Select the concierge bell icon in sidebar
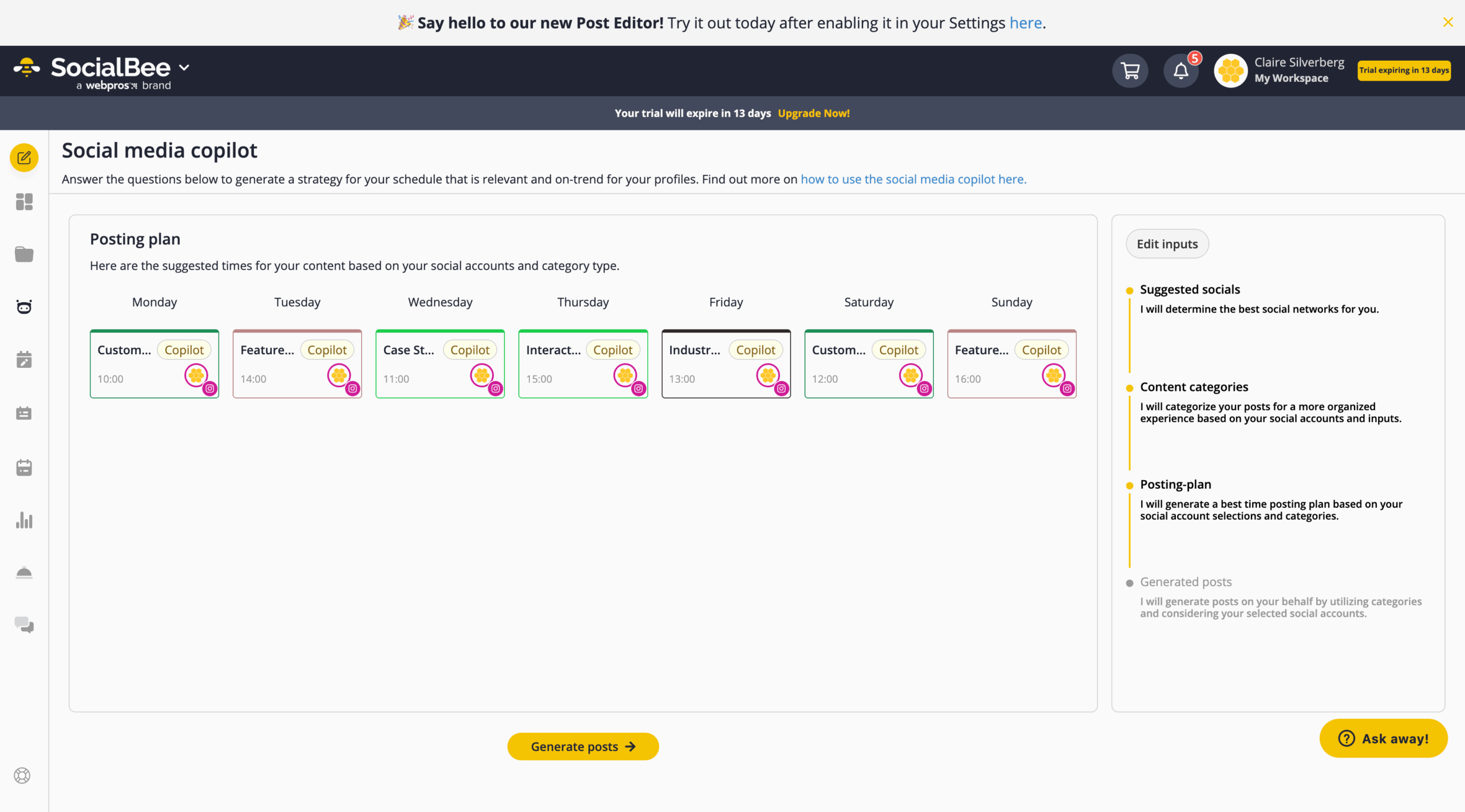This screenshot has height=812, width=1465. [23, 572]
